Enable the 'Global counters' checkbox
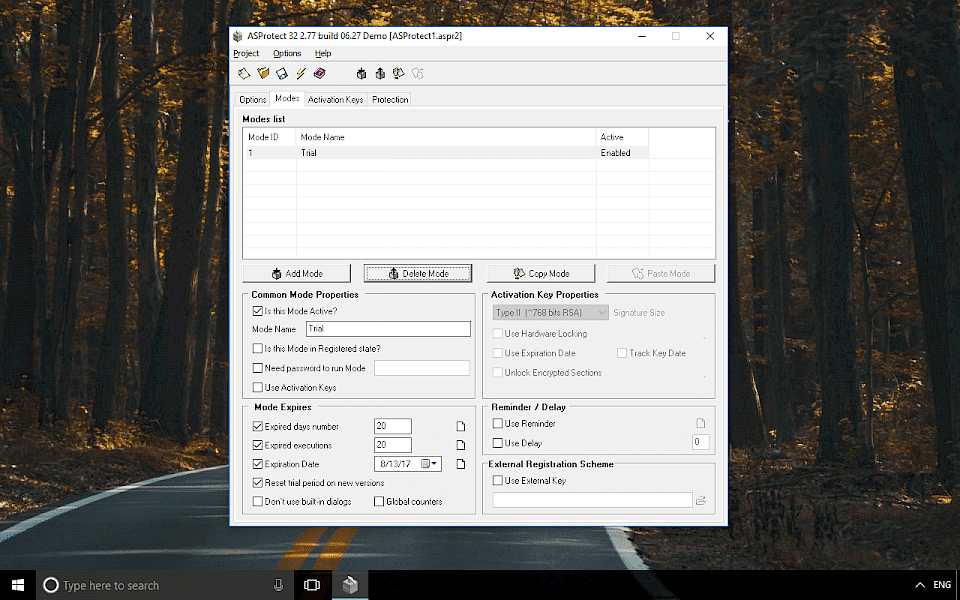Screen dimensions: 960x600 [379, 501]
